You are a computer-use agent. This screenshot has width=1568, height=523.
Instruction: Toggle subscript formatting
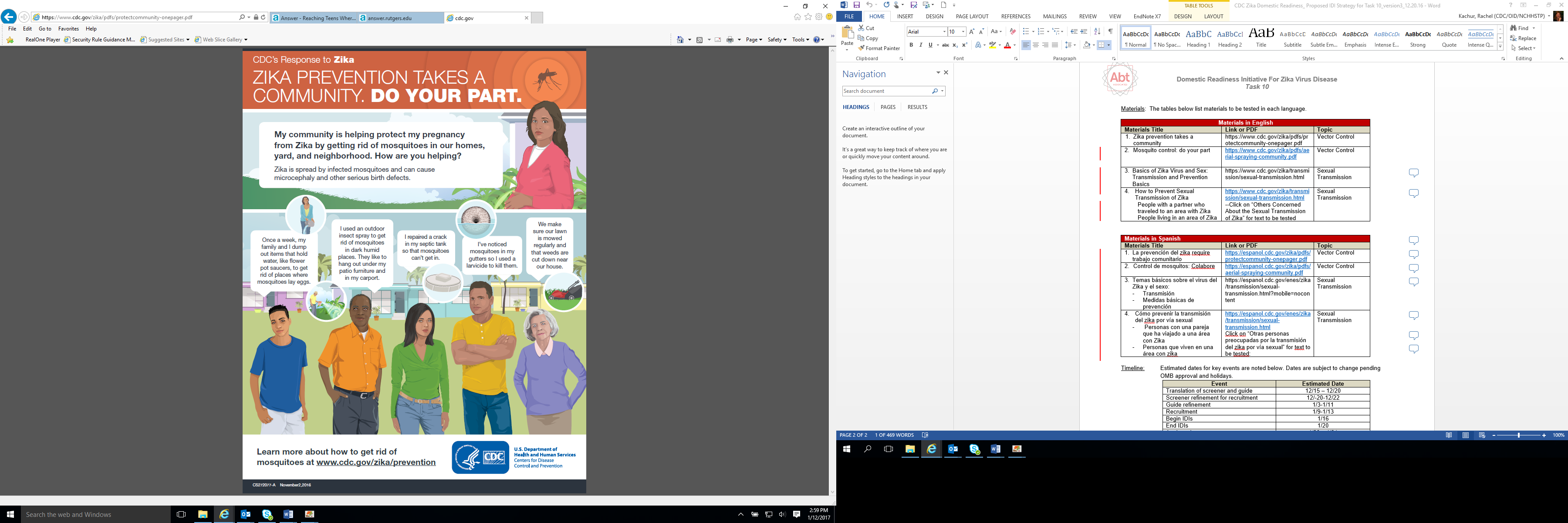click(x=955, y=45)
